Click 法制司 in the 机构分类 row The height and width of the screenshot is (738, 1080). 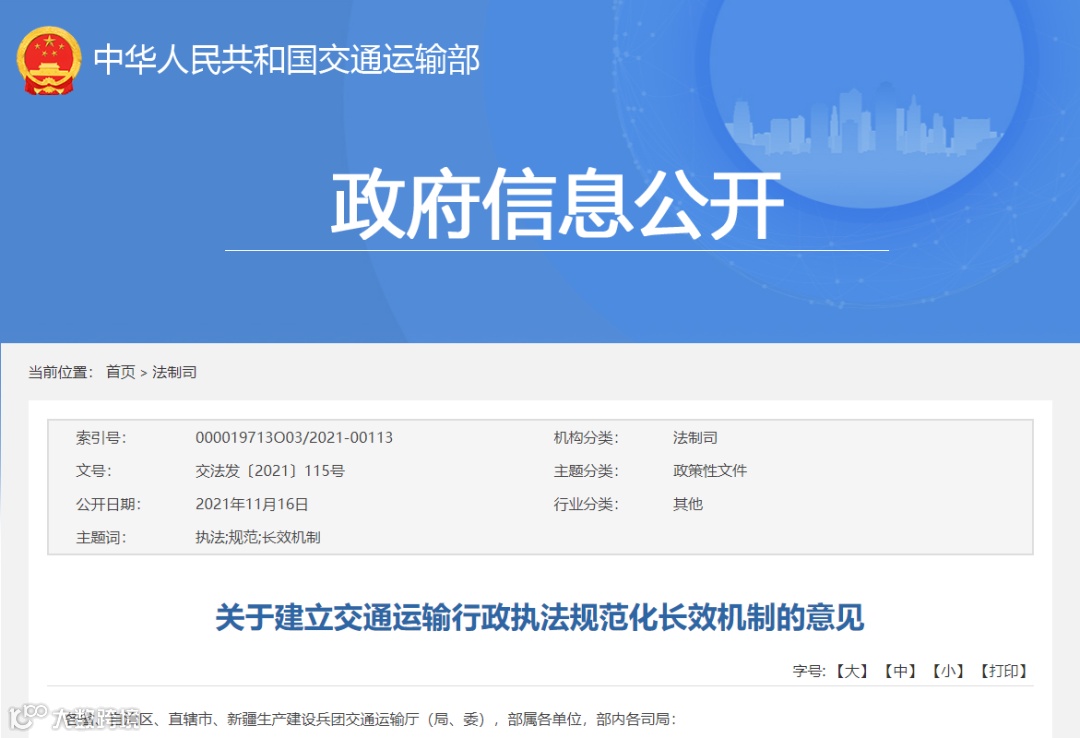click(x=695, y=438)
